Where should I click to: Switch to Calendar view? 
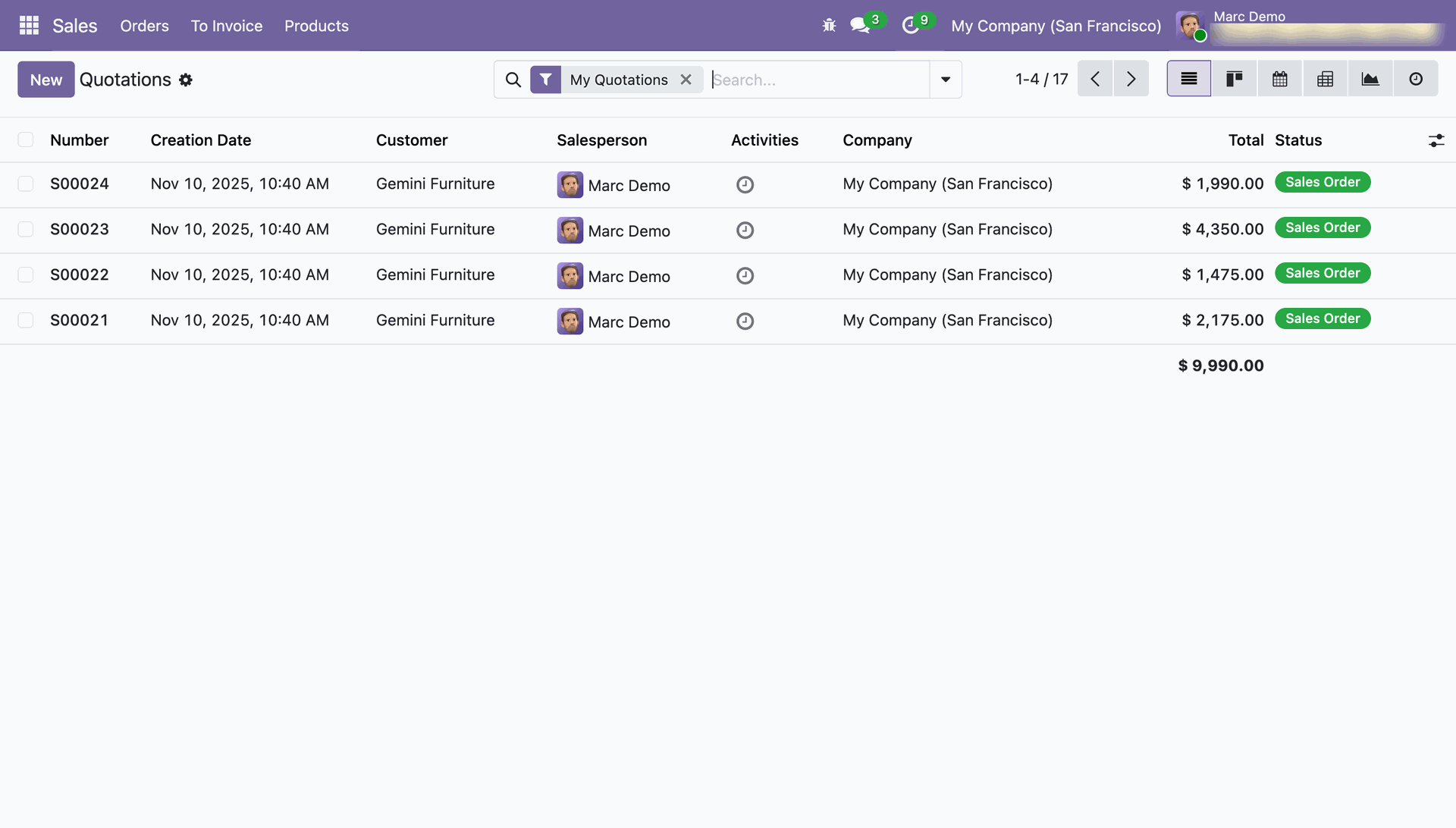[1279, 79]
